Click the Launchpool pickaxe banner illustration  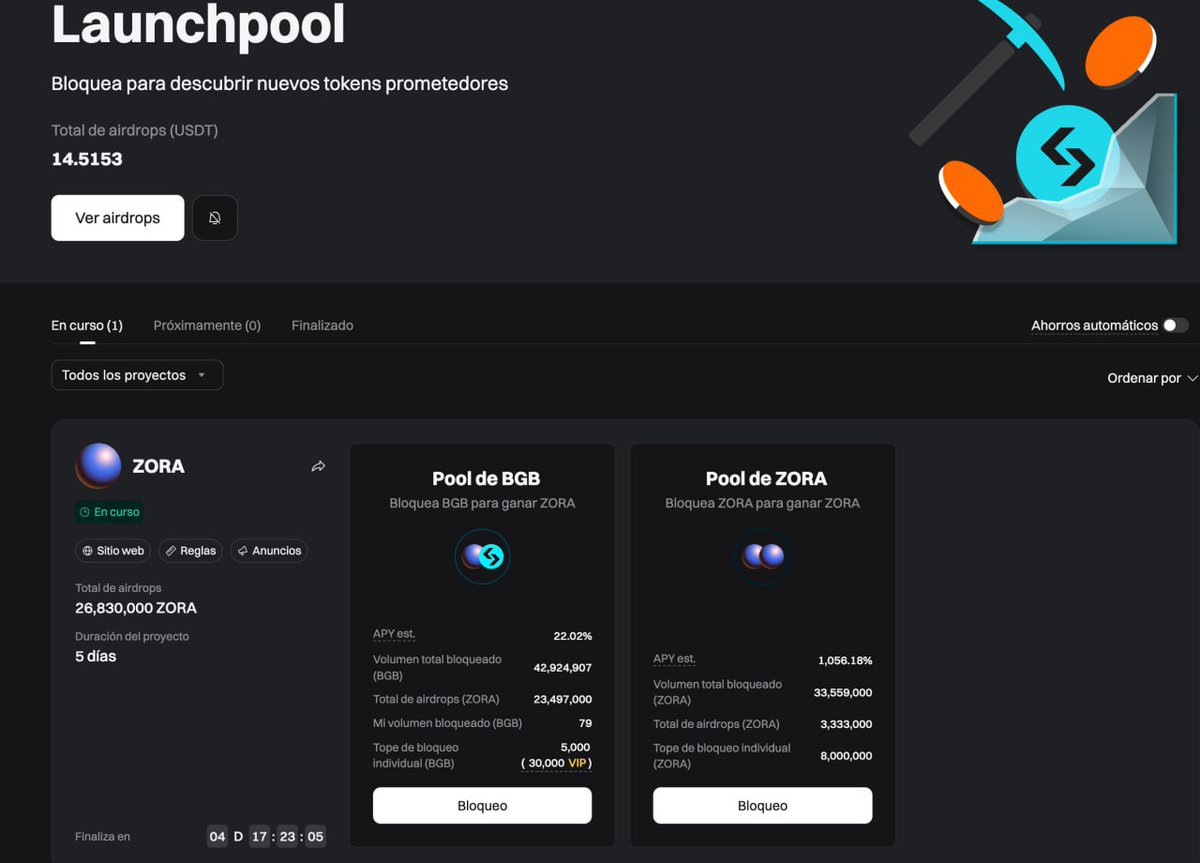pyautogui.click(x=1045, y=122)
